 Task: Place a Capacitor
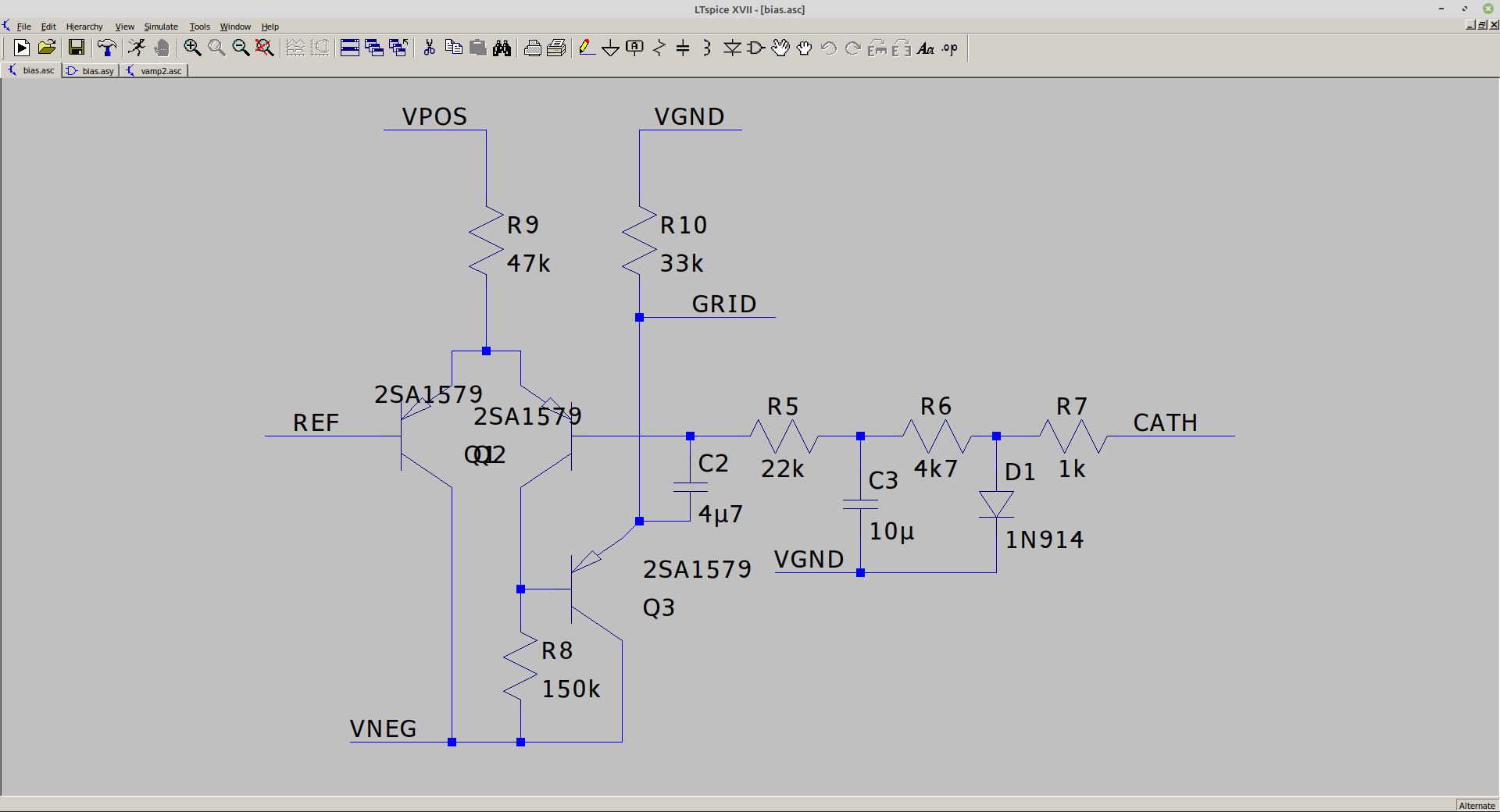(683, 48)
